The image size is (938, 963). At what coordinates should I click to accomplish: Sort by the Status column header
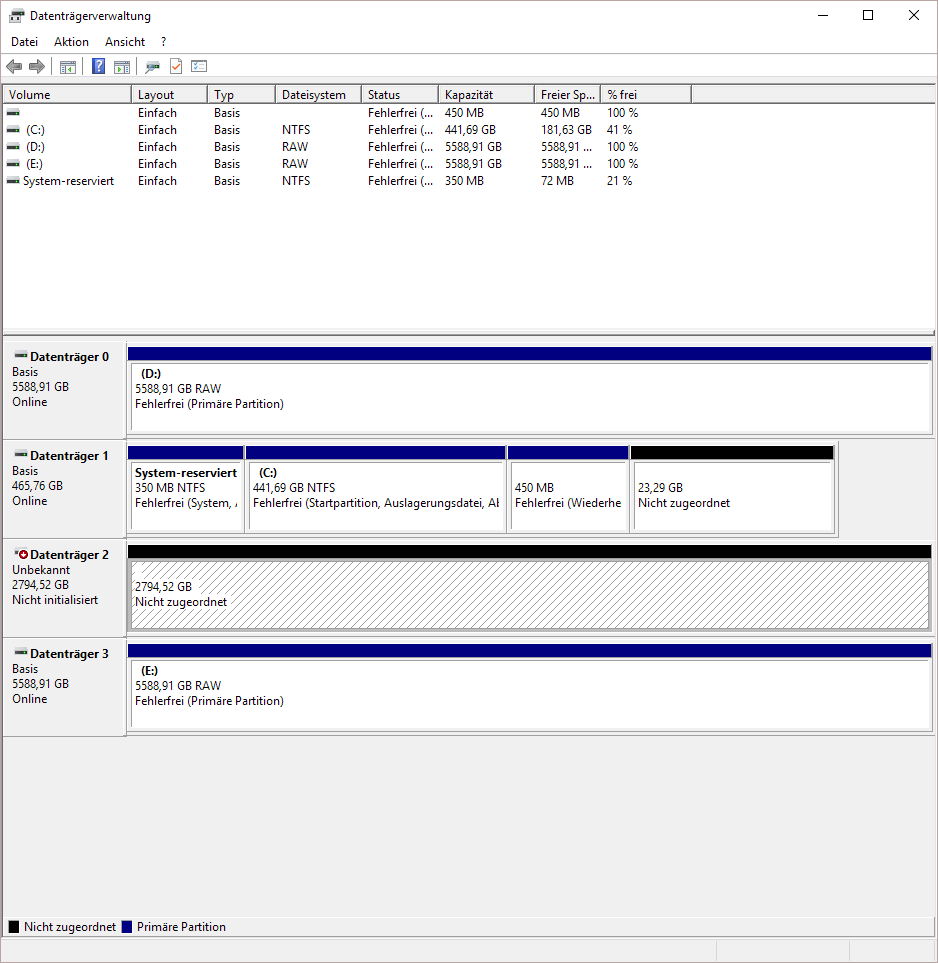[x=400, y=95]
